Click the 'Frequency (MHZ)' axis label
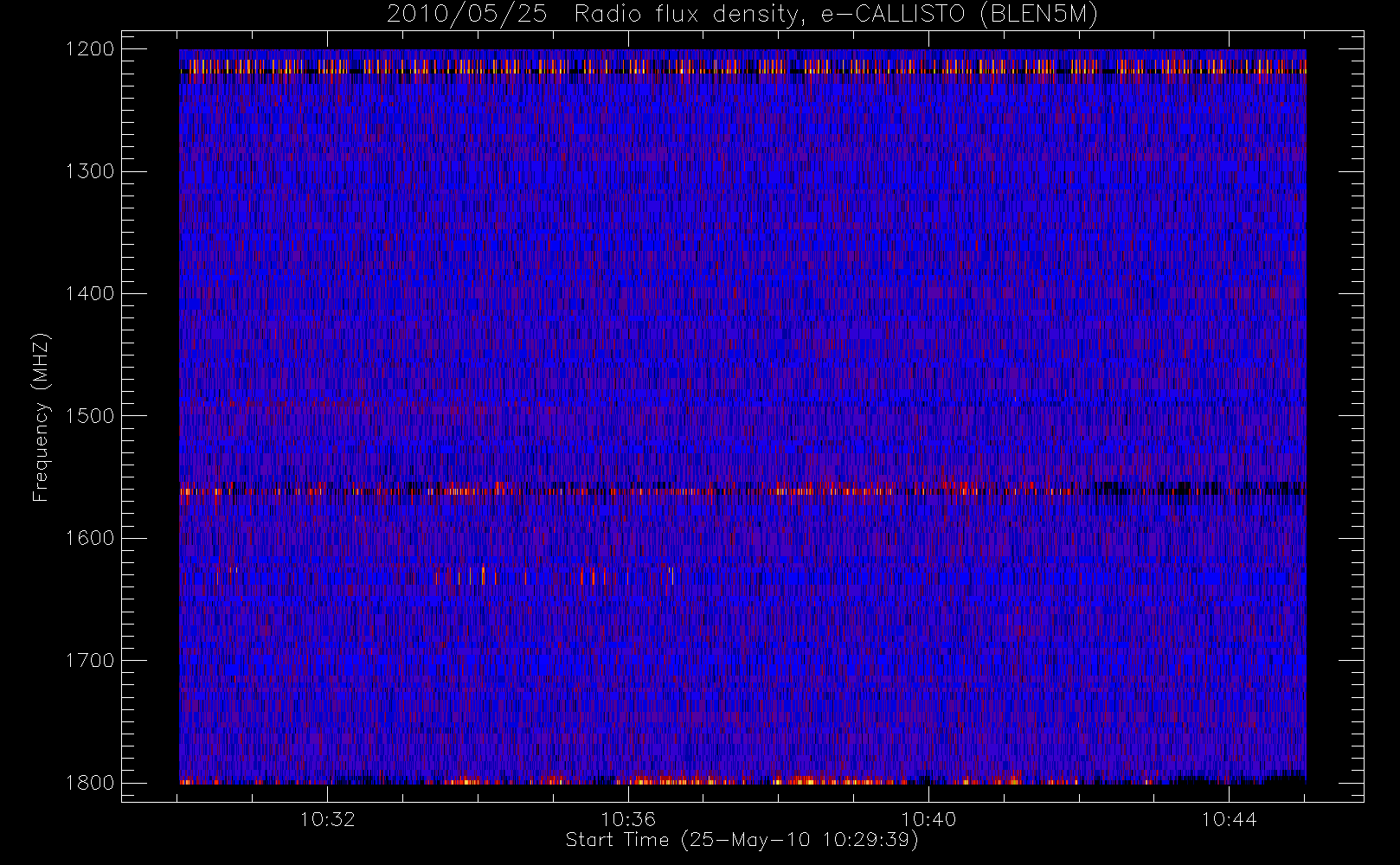Screen dimensions: 1400x865 click(41, 417)
